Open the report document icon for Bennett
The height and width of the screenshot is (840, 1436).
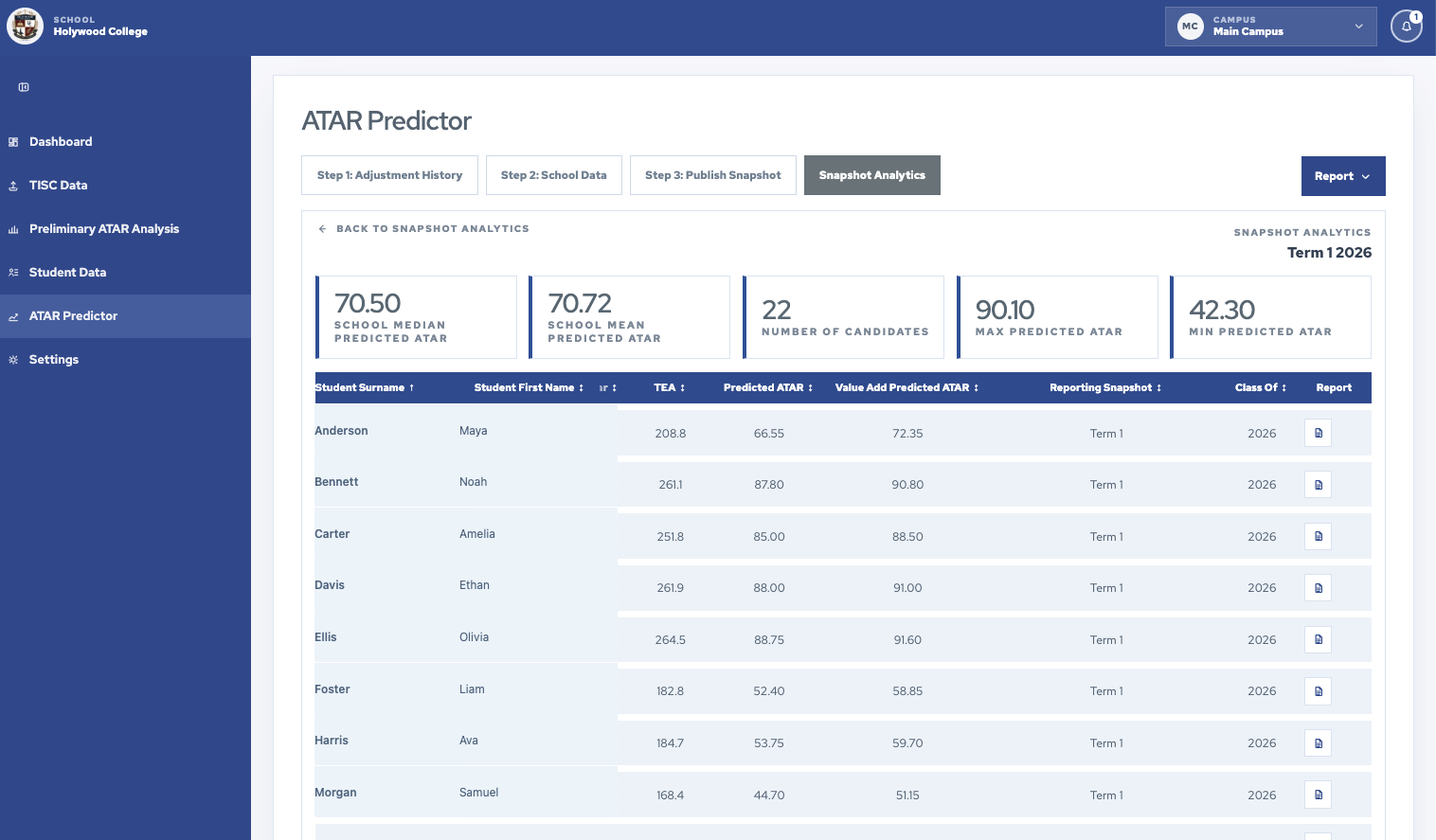(1319, 485)
